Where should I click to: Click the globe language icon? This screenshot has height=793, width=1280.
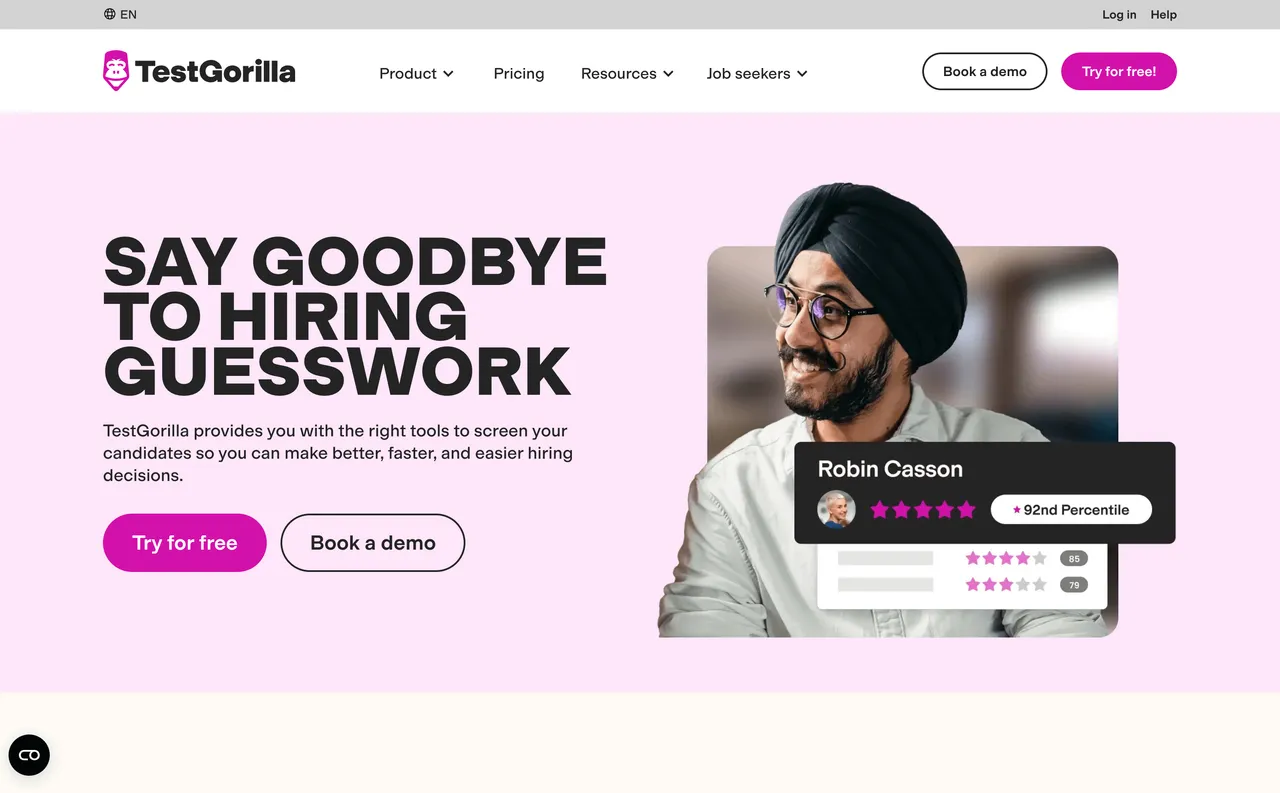[x=110, y=14]
